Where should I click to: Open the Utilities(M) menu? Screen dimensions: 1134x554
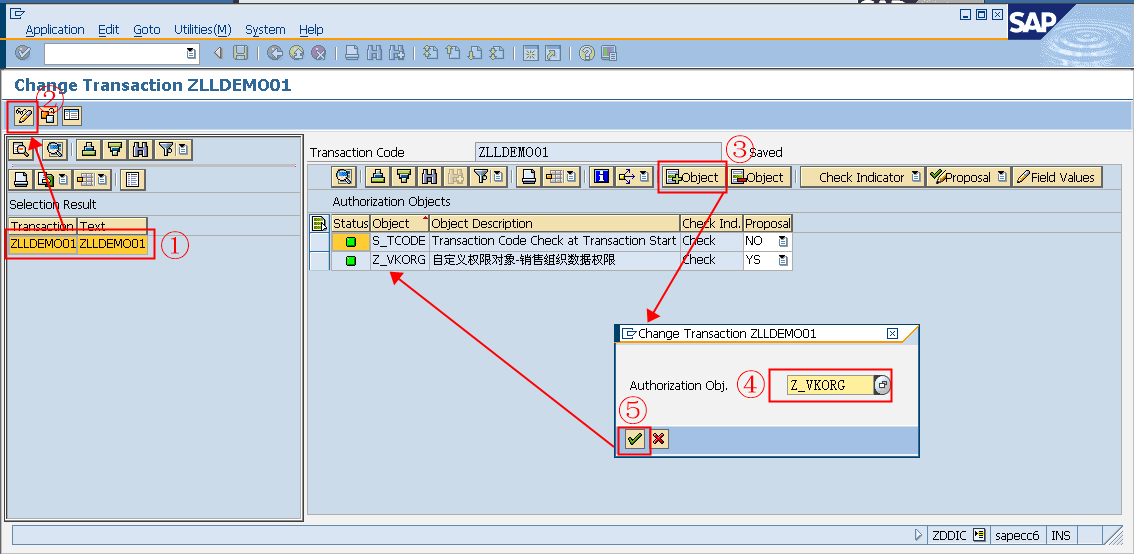tap(202, 30)
